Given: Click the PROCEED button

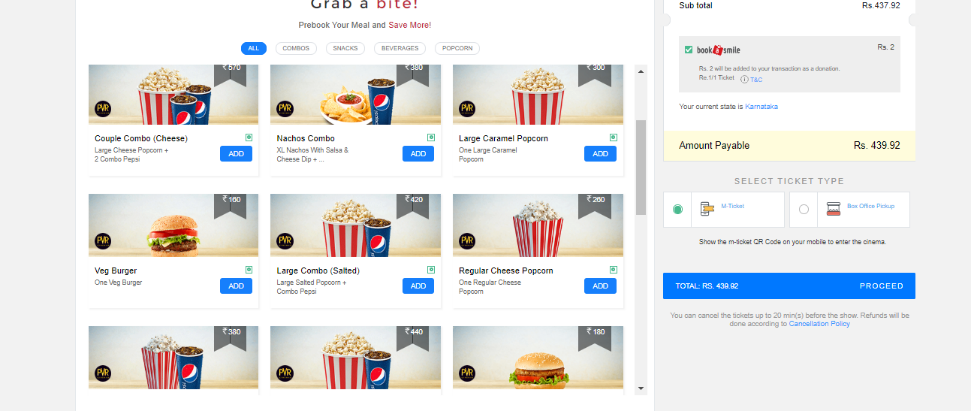Looking at the screenshot, I should point(881,286).
